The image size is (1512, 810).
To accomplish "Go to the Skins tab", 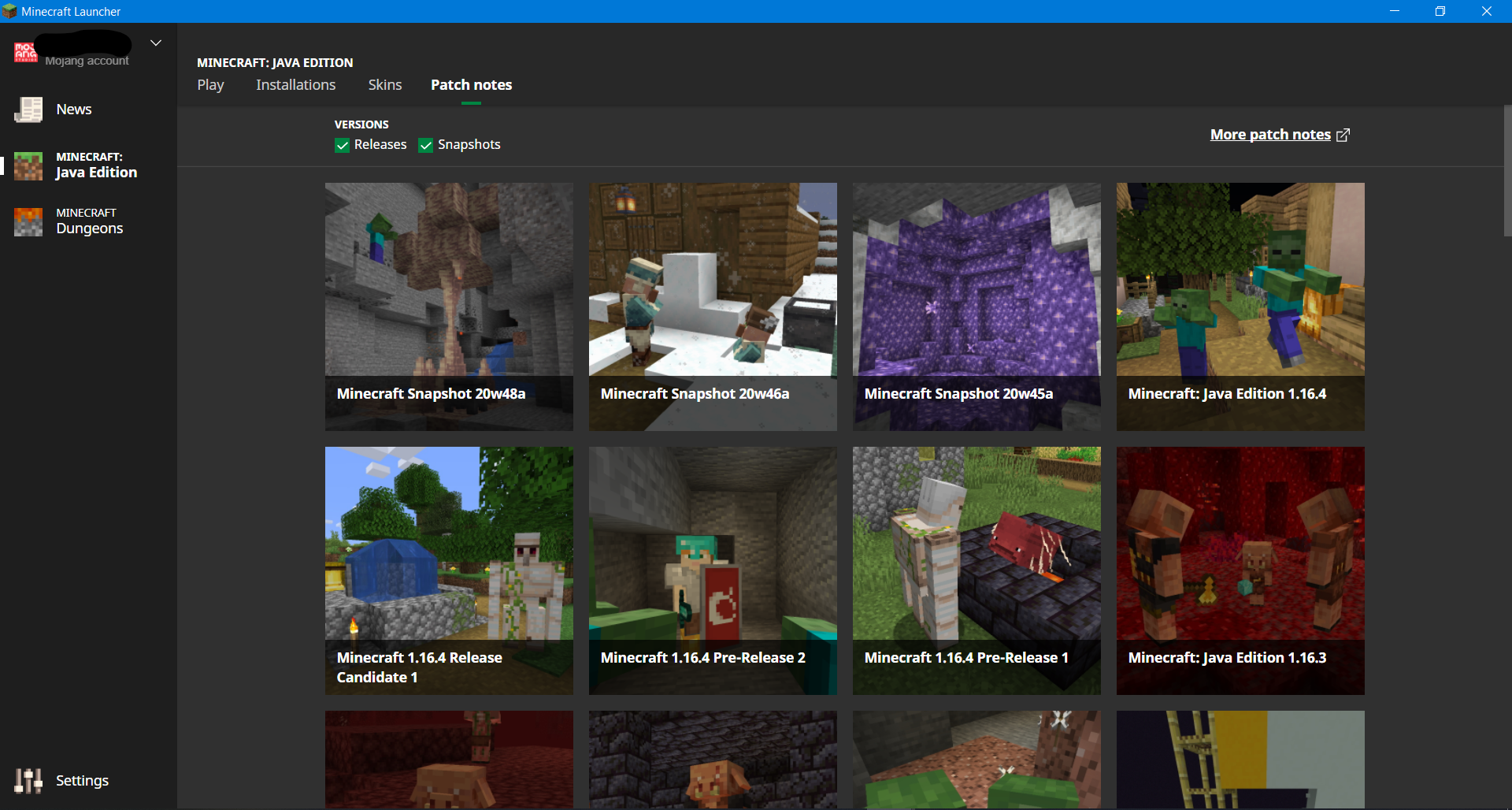I will point(384,84).
